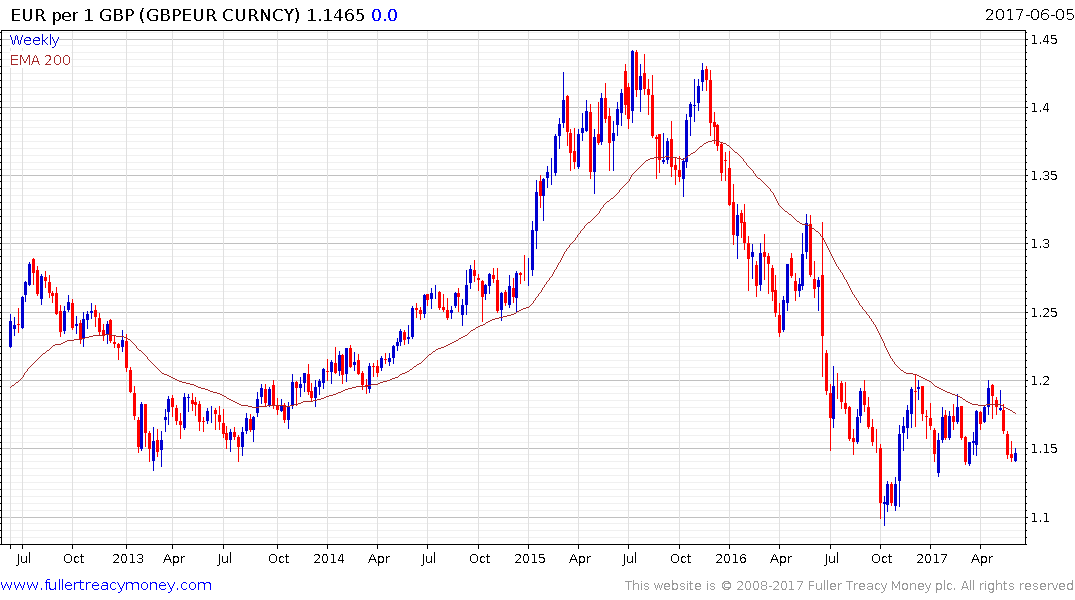Click the blue change value '0.0'

(x=385, y=15)
